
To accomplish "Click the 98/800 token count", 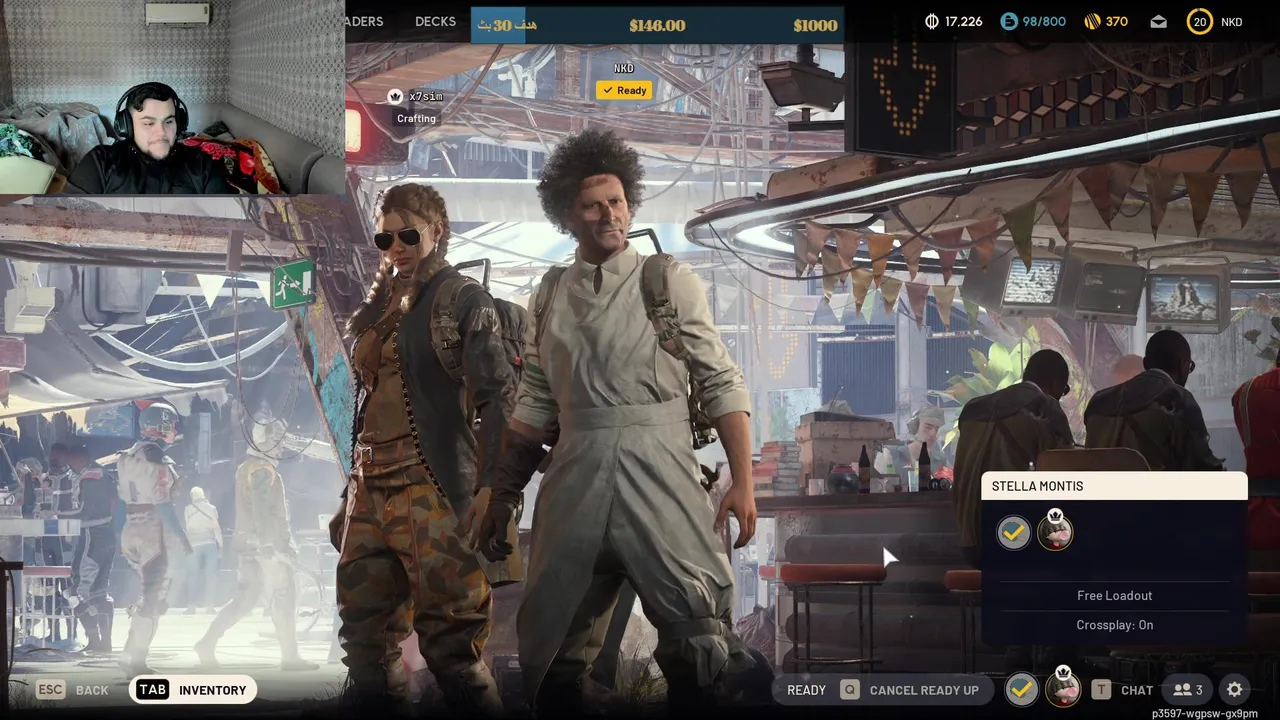I will [1044, 21].
